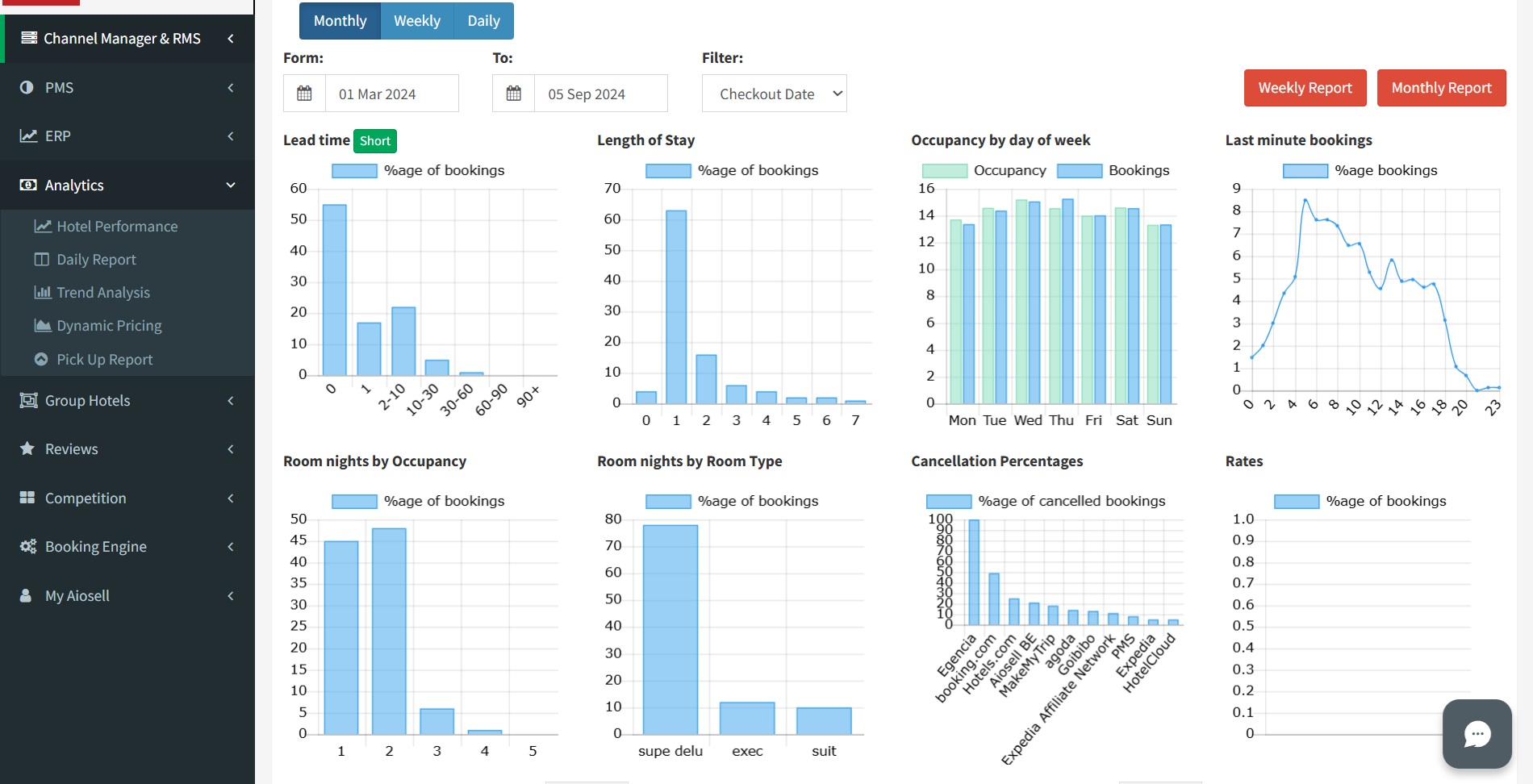1533x784 pixels.
Task: Switch to the Monthly view tab
Action: pos(340,21)
